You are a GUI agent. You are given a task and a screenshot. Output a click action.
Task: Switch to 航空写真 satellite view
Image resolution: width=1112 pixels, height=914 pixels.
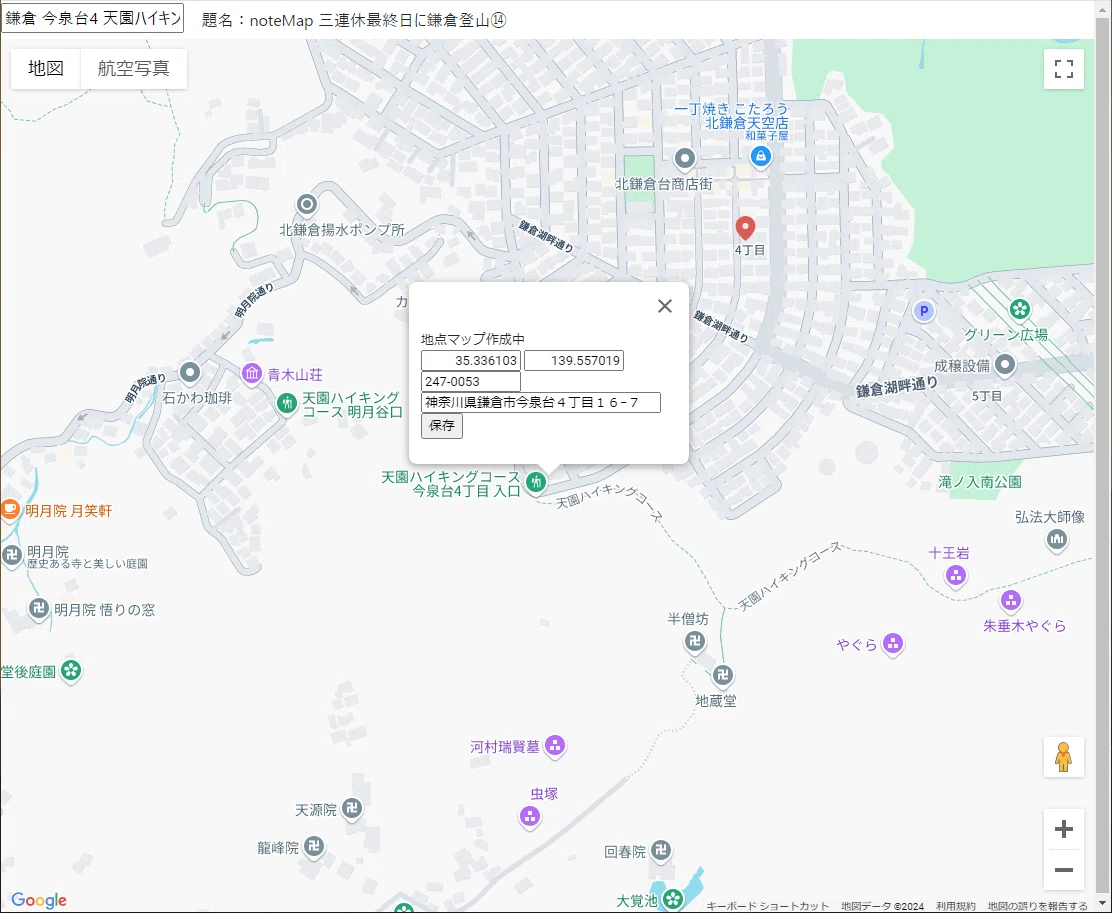click(133, 68)
